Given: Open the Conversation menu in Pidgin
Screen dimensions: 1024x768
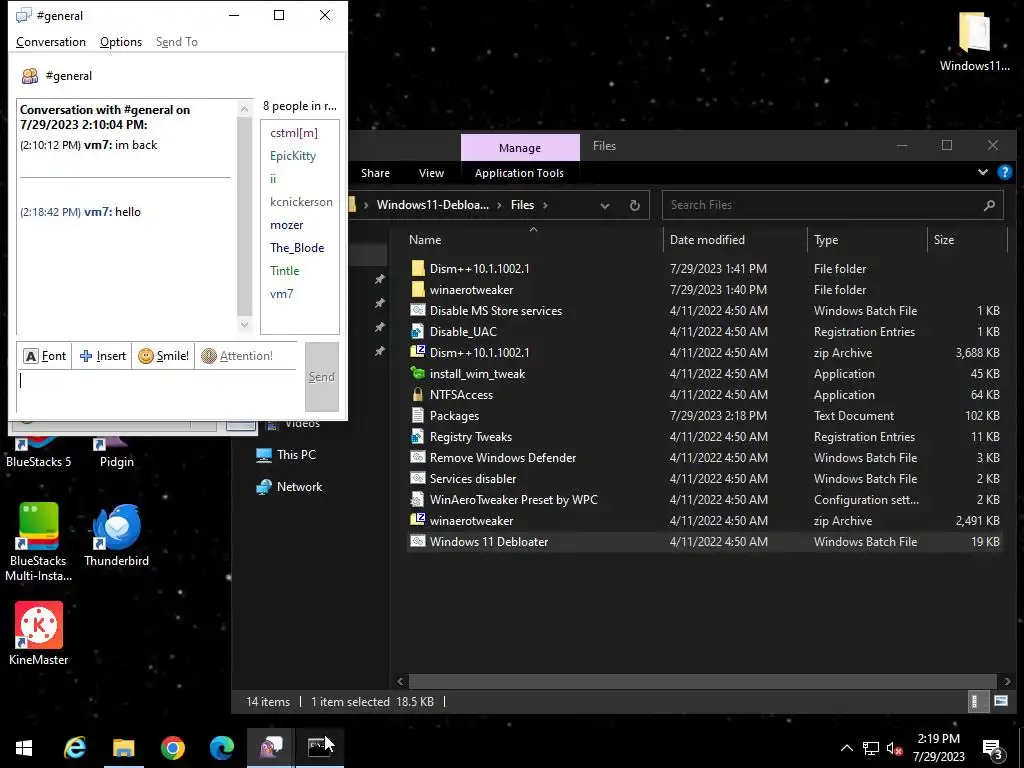Looking at the screenshot, I should 51,42.
